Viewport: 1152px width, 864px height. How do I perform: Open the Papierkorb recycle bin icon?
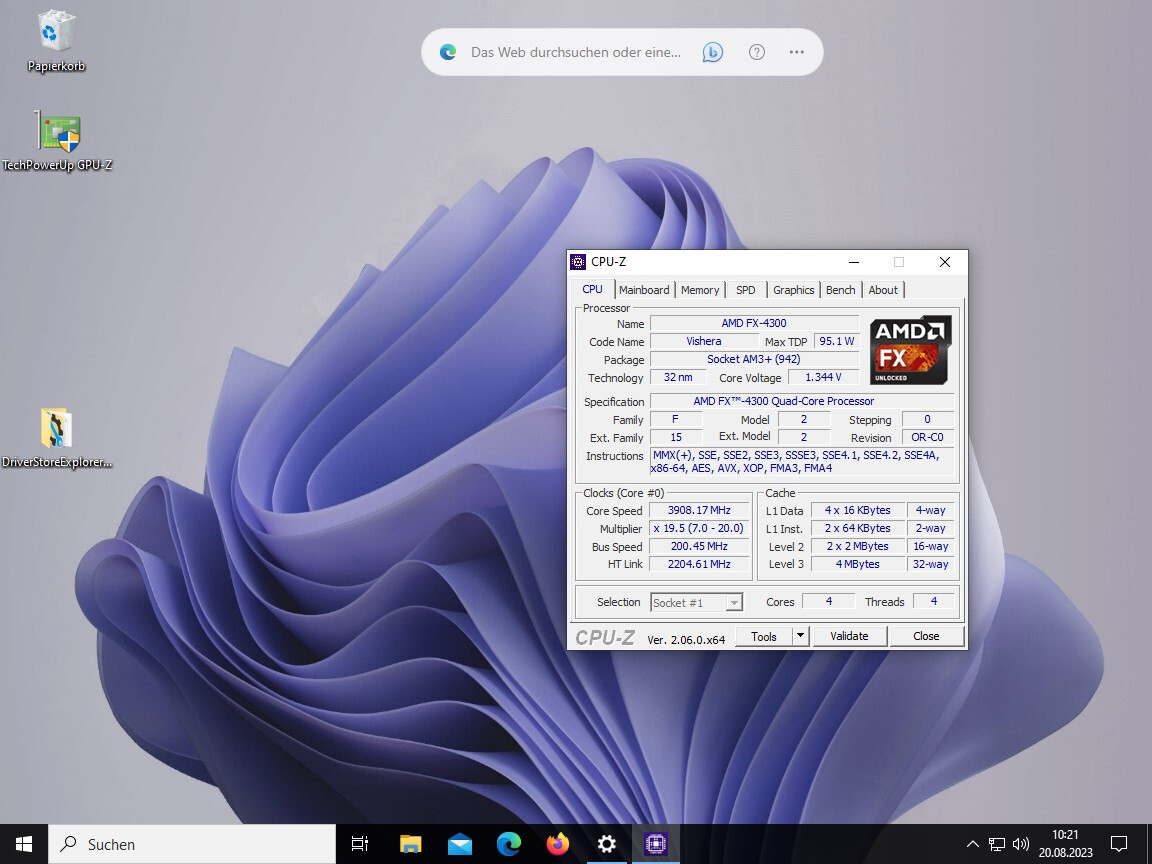tap(56, 40)
